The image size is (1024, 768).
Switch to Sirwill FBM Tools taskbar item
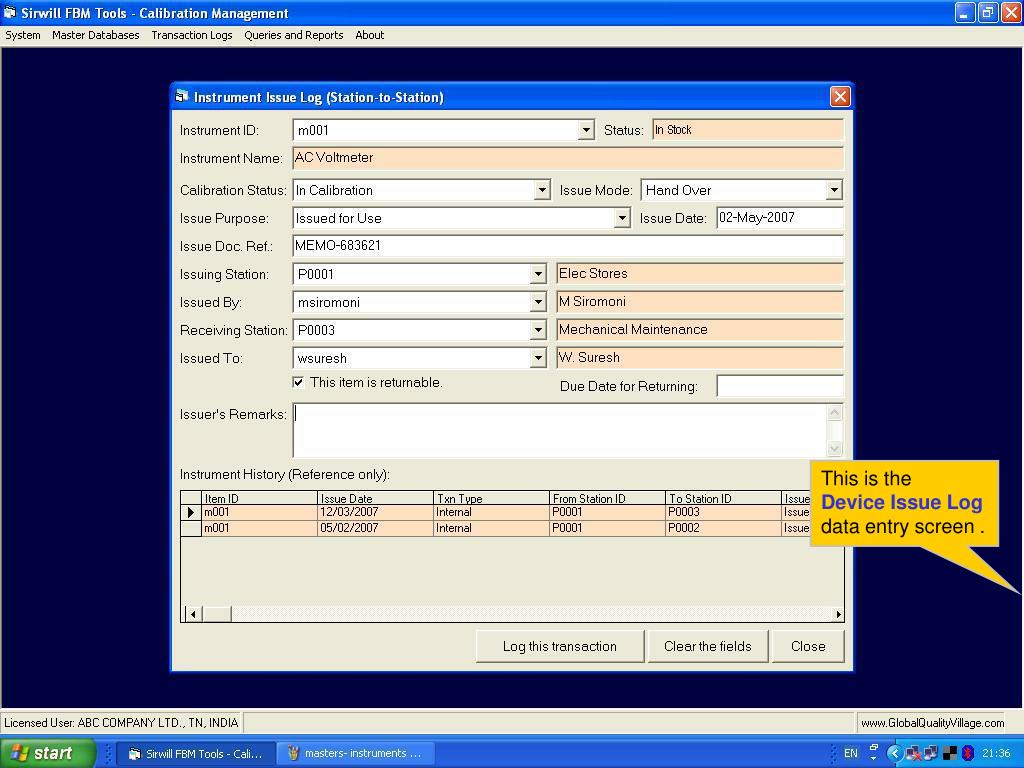(195, 754)
